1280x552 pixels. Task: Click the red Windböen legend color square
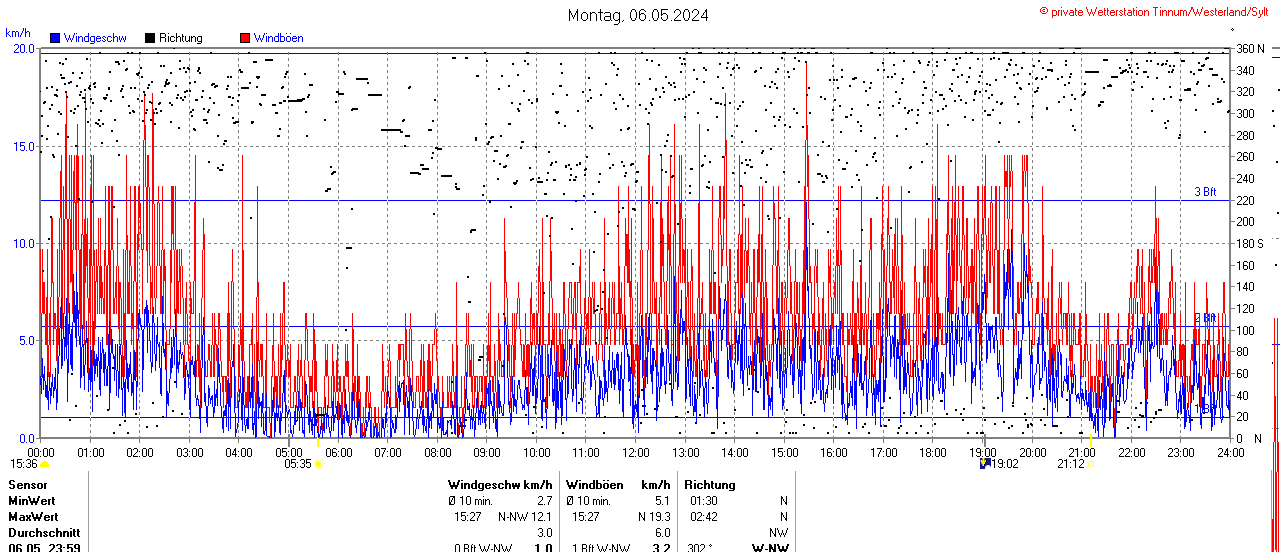pyautogui.click(x=245, y=38)
